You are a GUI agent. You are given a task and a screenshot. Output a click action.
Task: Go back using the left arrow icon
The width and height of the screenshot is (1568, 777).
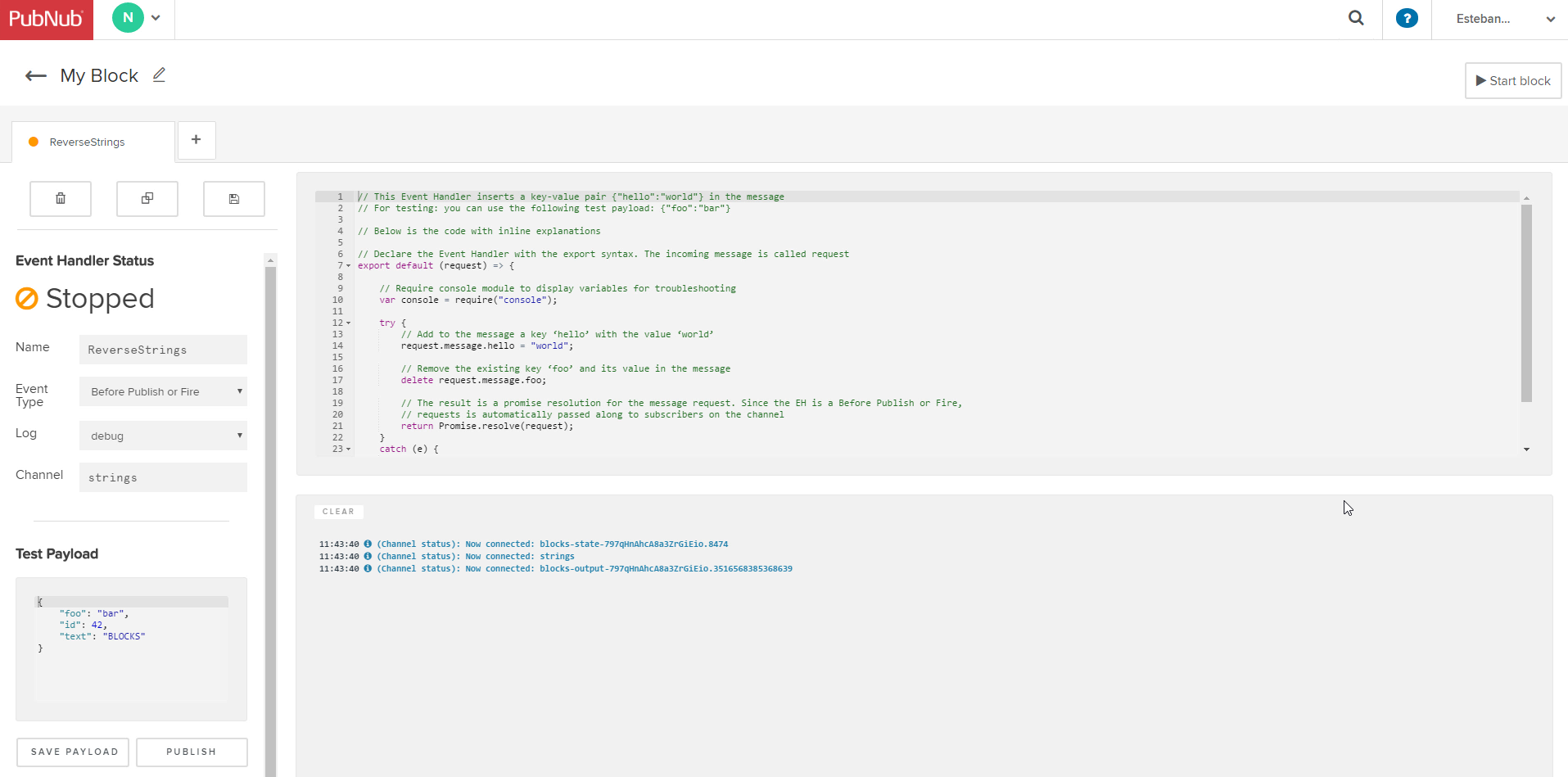point(36,76)
